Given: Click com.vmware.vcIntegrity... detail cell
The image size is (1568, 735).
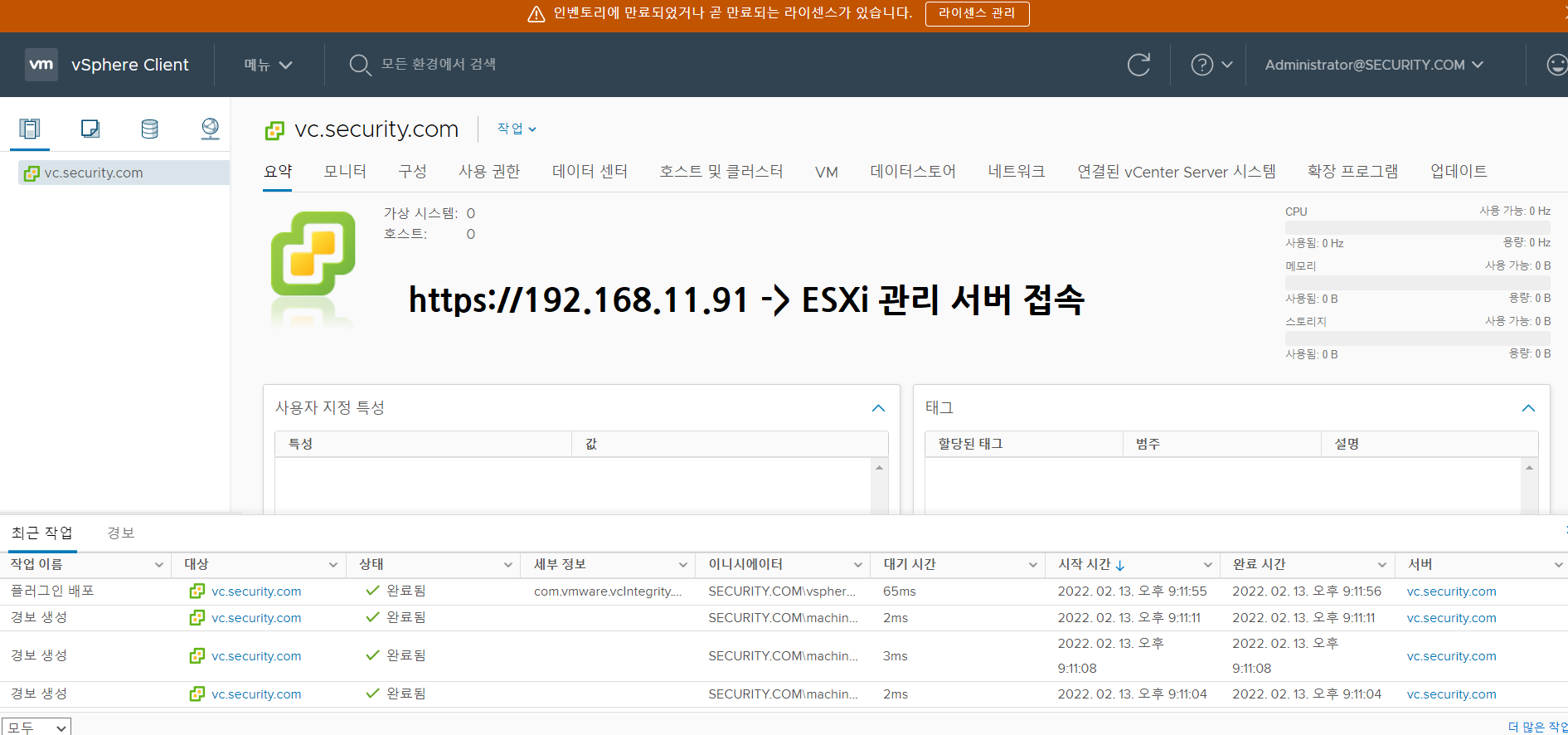Looking at the screenshot, I should (608, 591).
